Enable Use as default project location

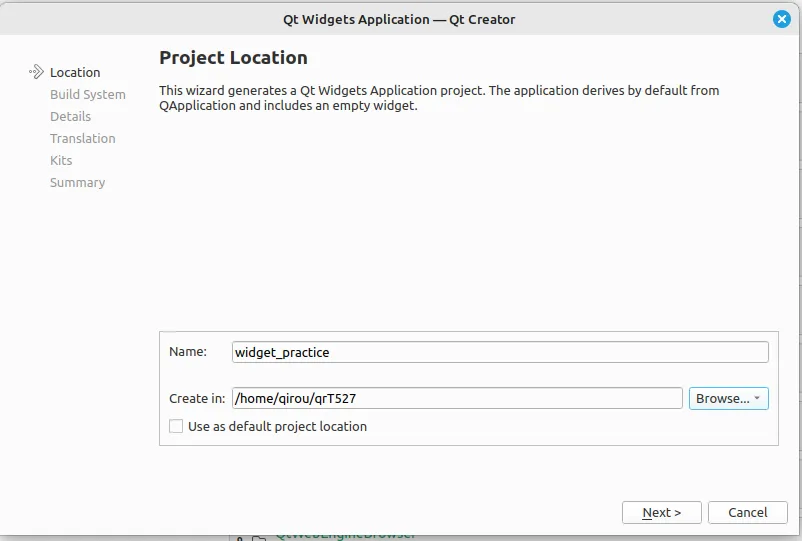(x=176, y=426)
